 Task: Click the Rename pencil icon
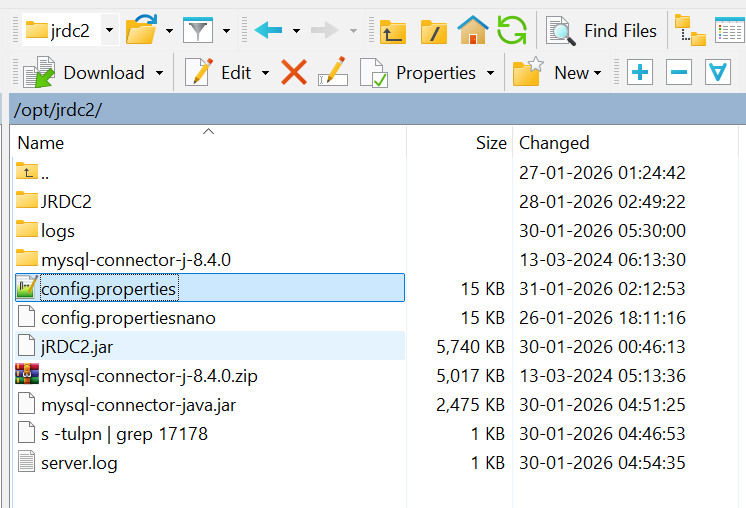[x=333, y=72]
